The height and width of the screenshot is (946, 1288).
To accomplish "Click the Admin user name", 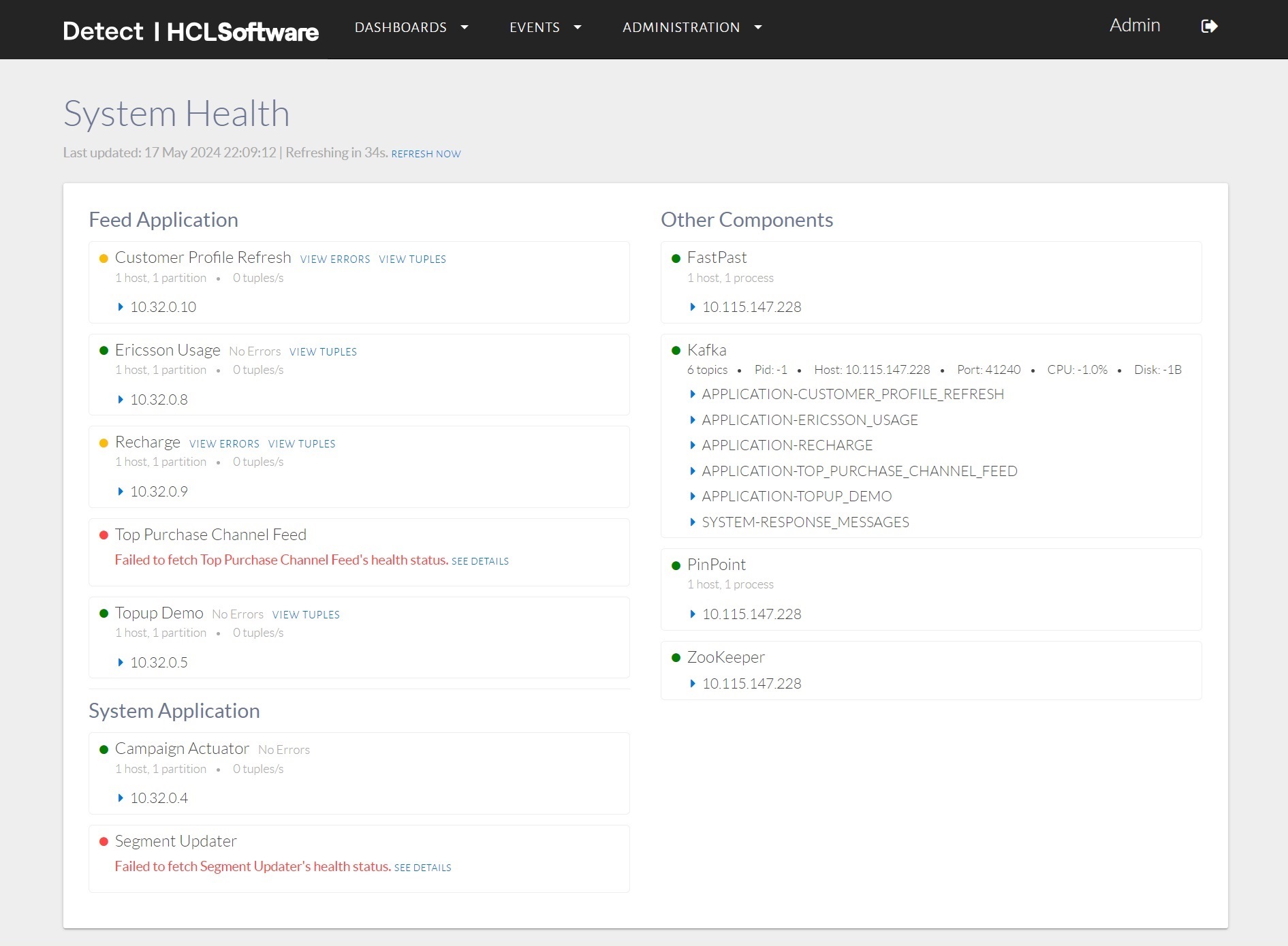I will point(1134,25).
